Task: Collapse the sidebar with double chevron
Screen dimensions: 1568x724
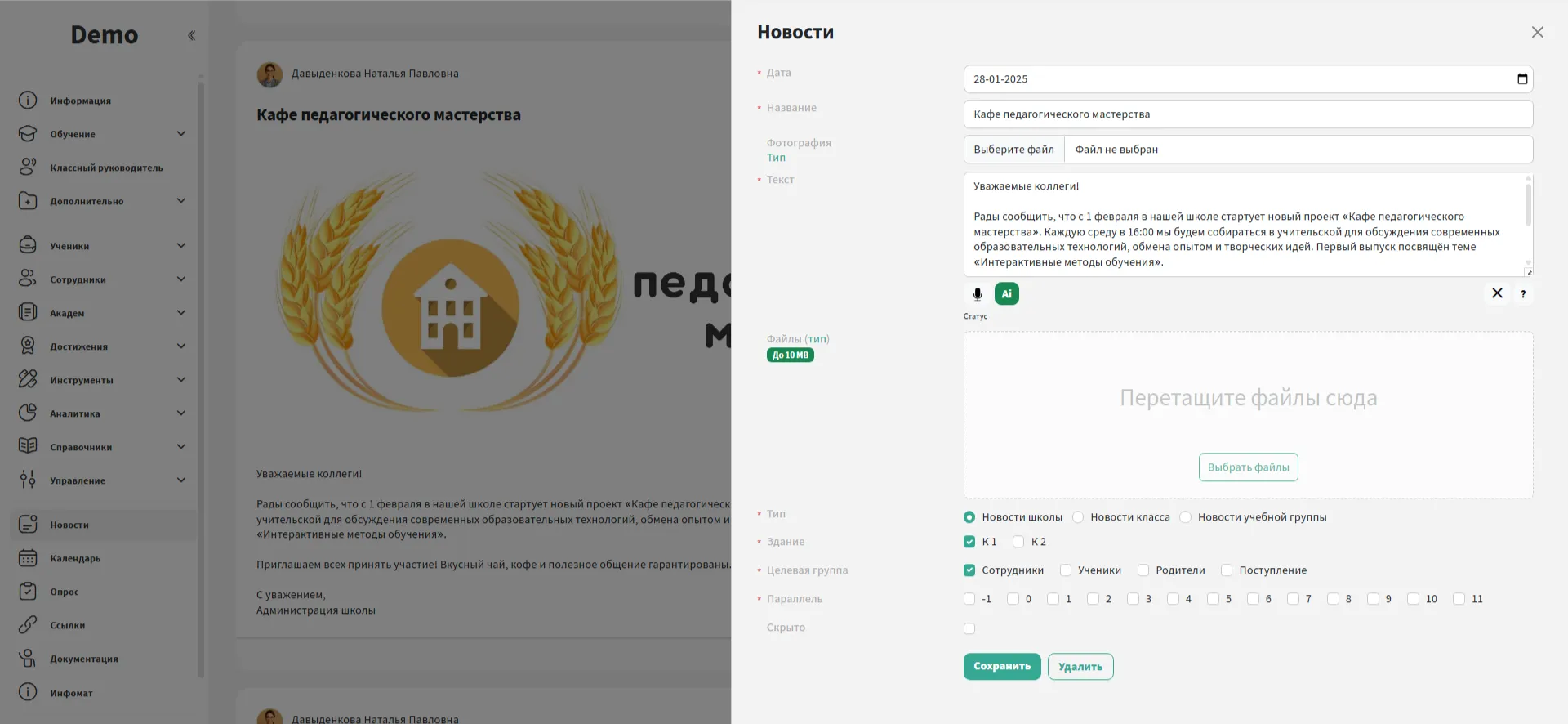Action: 191,35
